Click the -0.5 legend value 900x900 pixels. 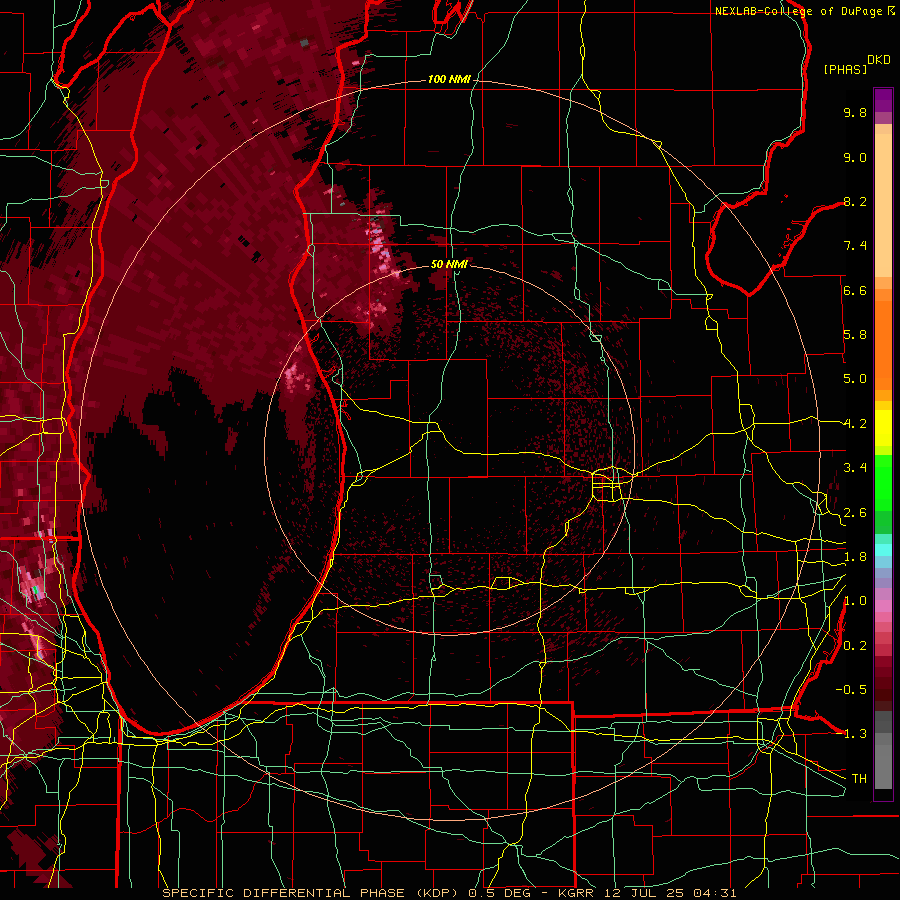(x=851, y=689)
